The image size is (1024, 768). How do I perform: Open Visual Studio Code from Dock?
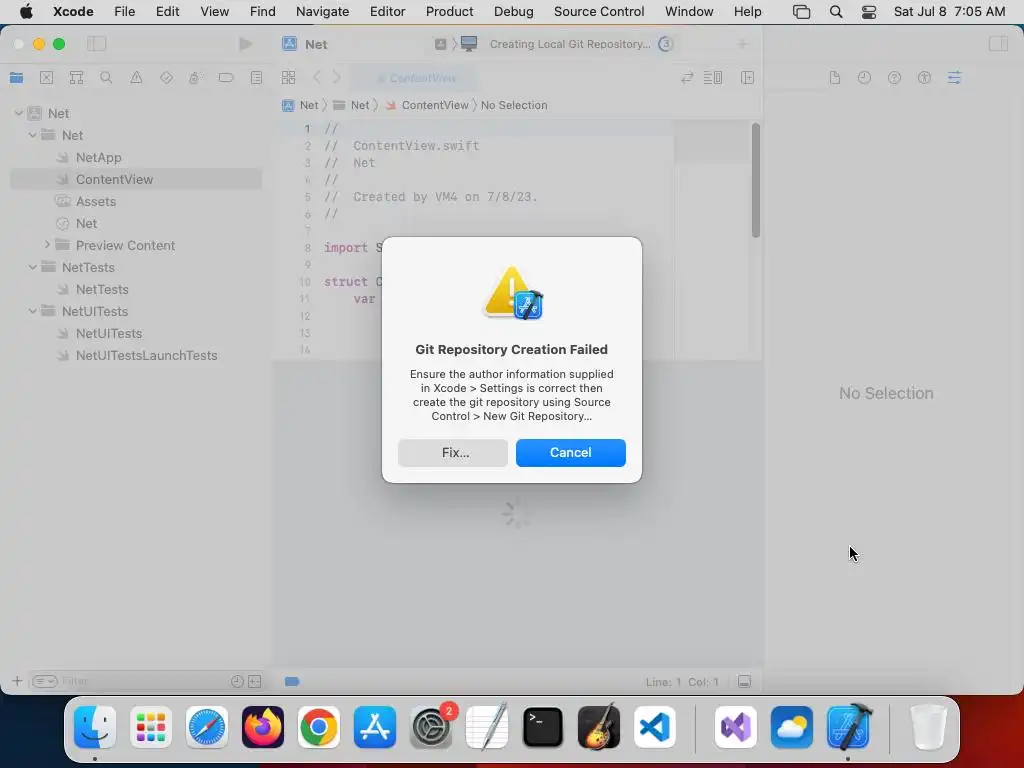(x=654, y=727)
